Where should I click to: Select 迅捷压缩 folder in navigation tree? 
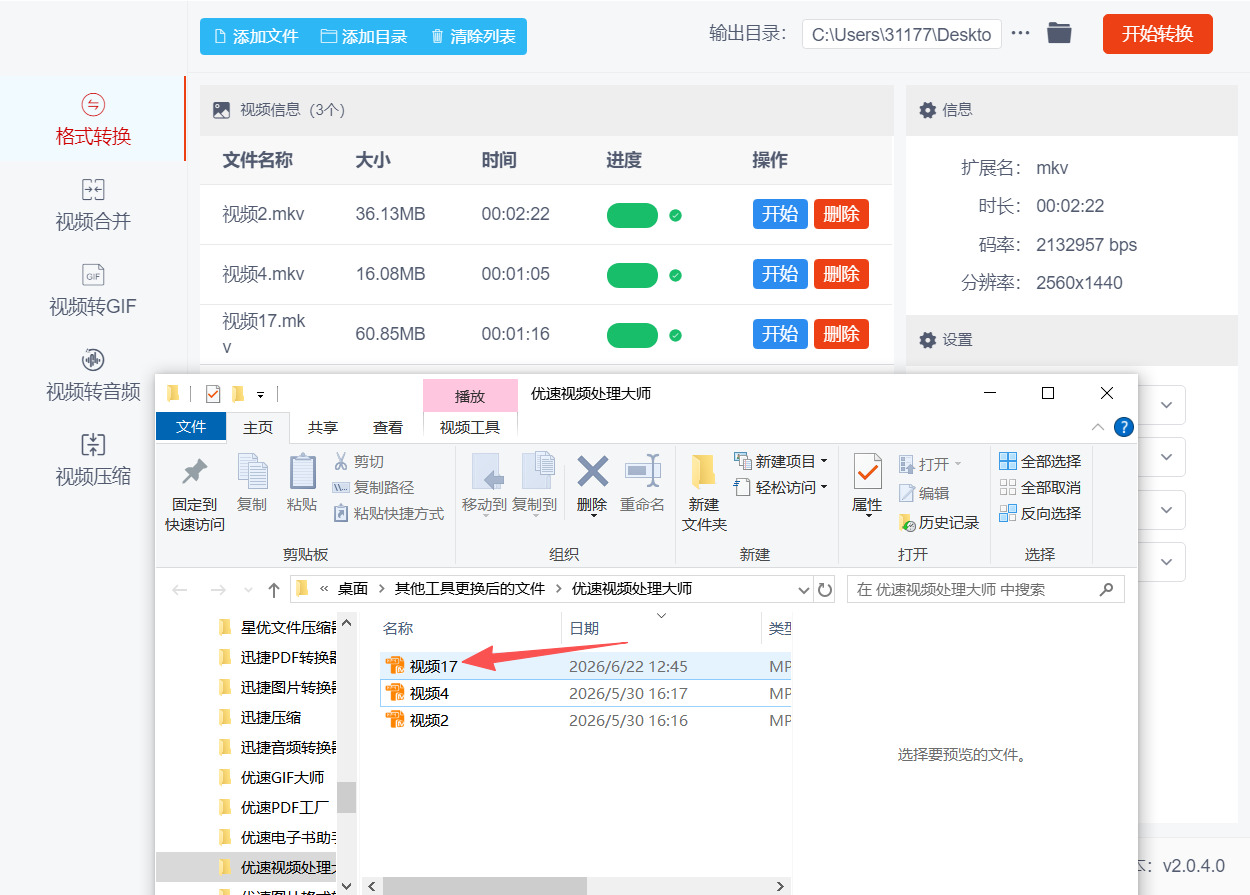[x=270, y=717]
